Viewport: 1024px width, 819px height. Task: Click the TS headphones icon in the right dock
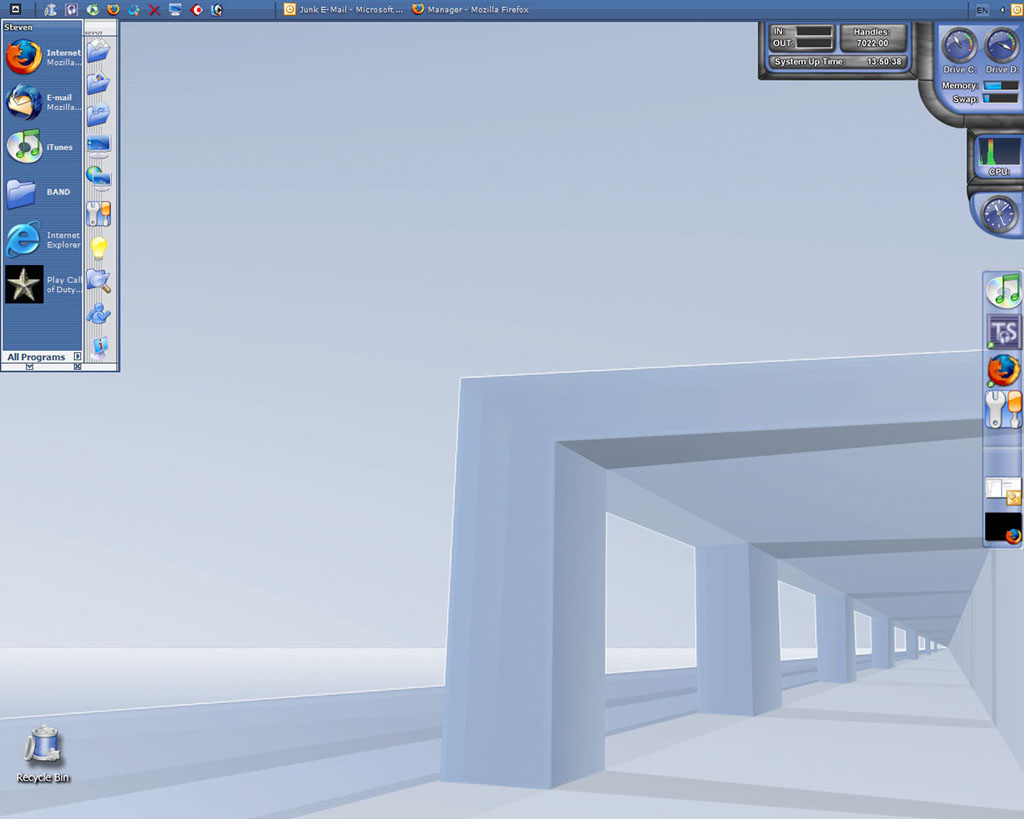(x=1003, y=331)
